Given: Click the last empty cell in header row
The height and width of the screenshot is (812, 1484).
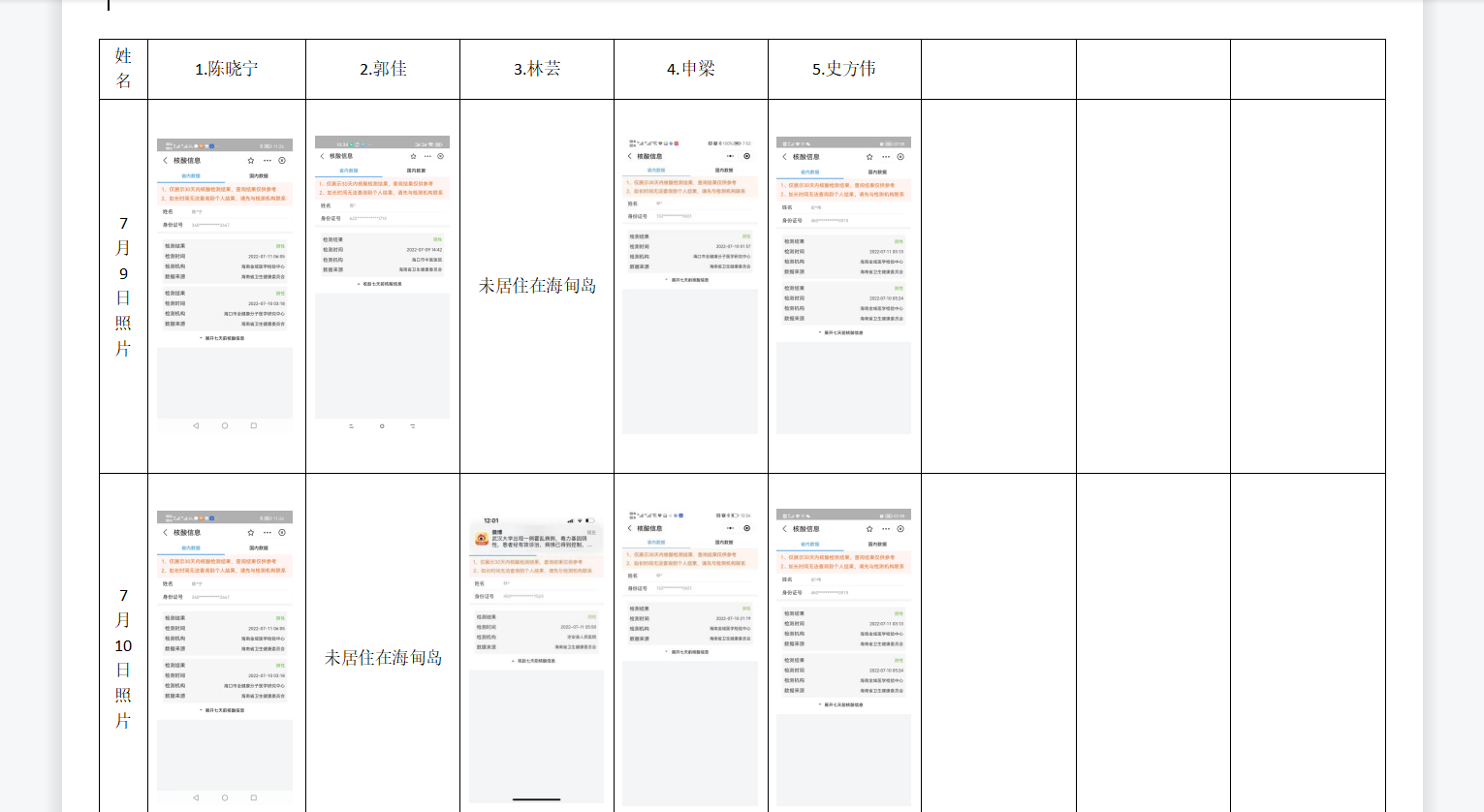Looking at the screenshot, I should (x=1307, y=69).
